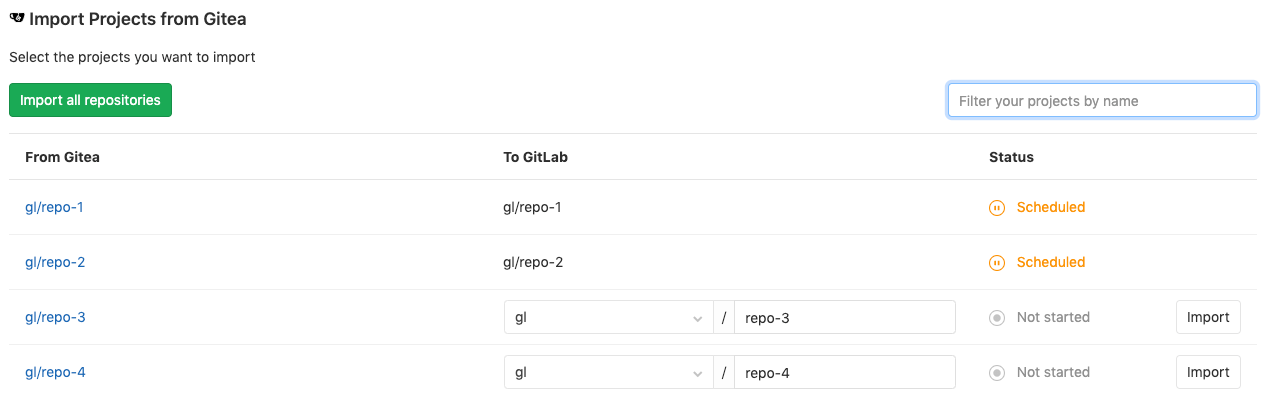The height and width of the screenshot is (409, 1266).
Task: Click the Status column header
Action: click(1011, 158)
